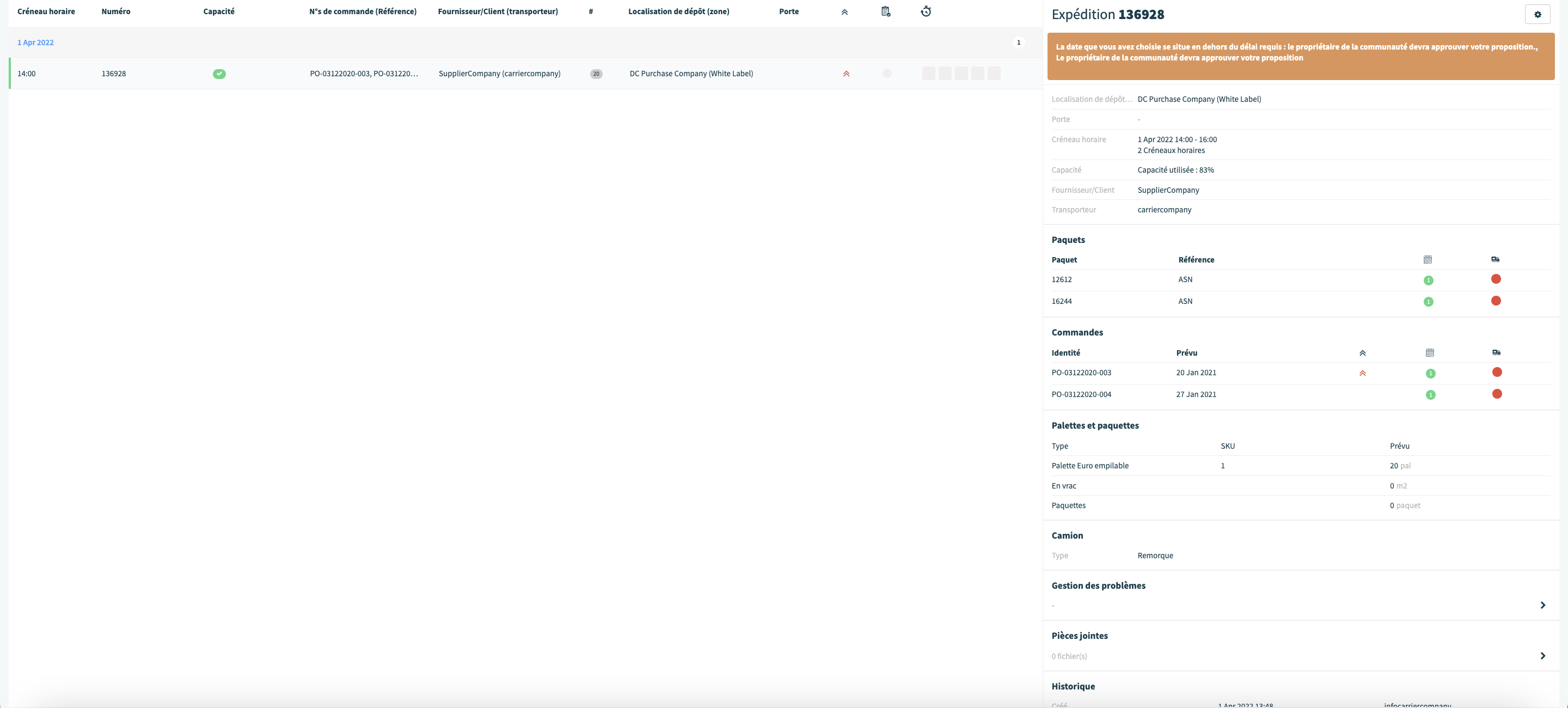Viewport: 1568px width, 708px height.
Task: Click order references PO-03122020-003, PO-031220…
Action: tap(364, 74)
